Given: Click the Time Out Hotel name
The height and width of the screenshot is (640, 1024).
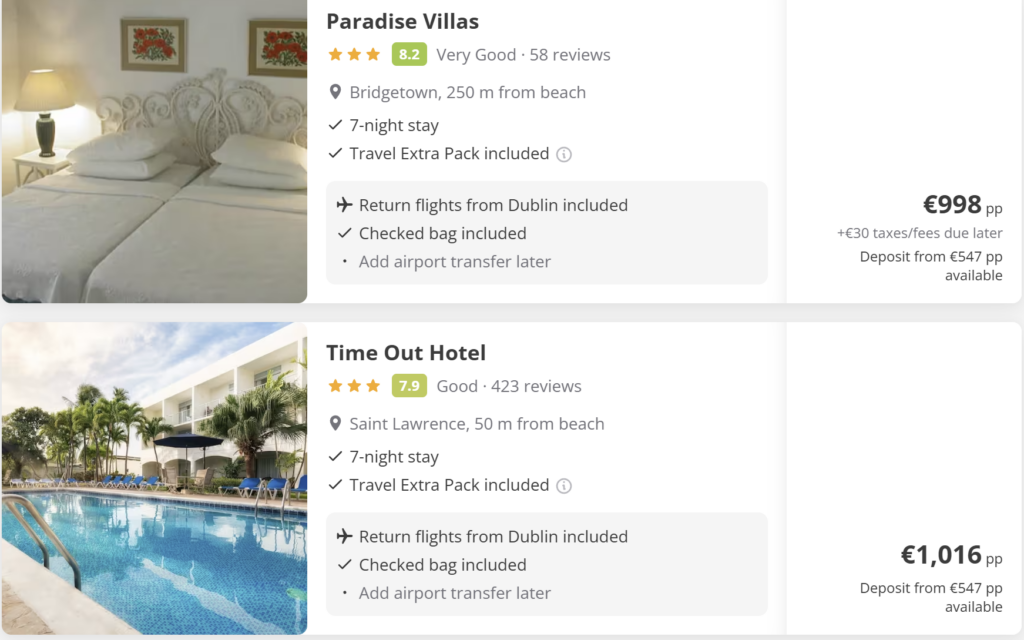Looking at the screenshot, I should pyautogui.click(x=406, y=353).
